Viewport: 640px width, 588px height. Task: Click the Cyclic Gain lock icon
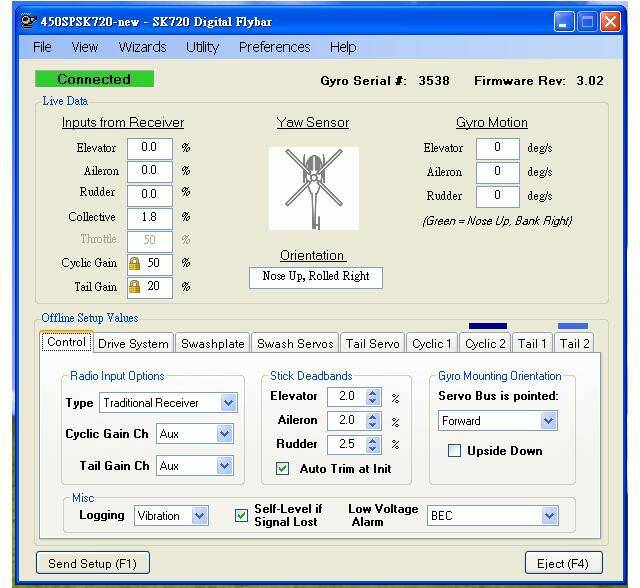point(134,264)
